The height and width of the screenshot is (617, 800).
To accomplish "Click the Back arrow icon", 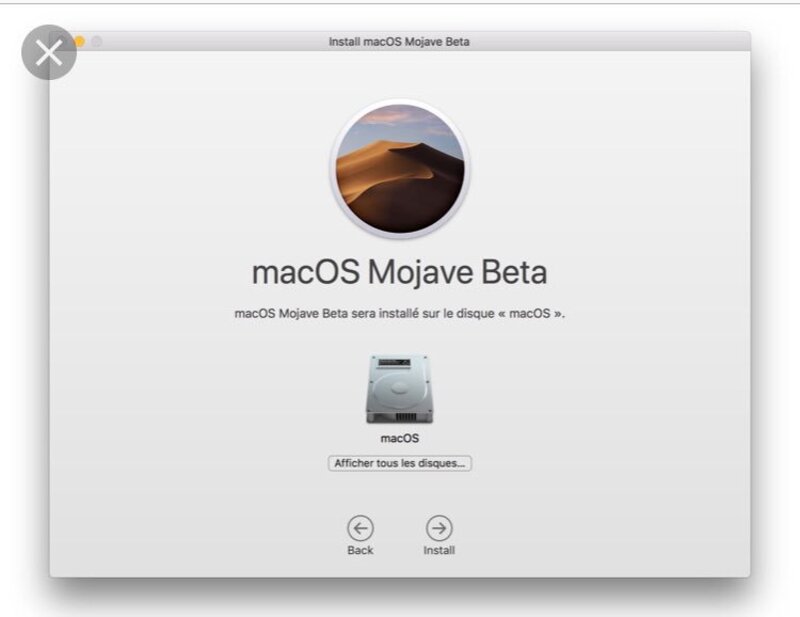I will coord(360,528).
